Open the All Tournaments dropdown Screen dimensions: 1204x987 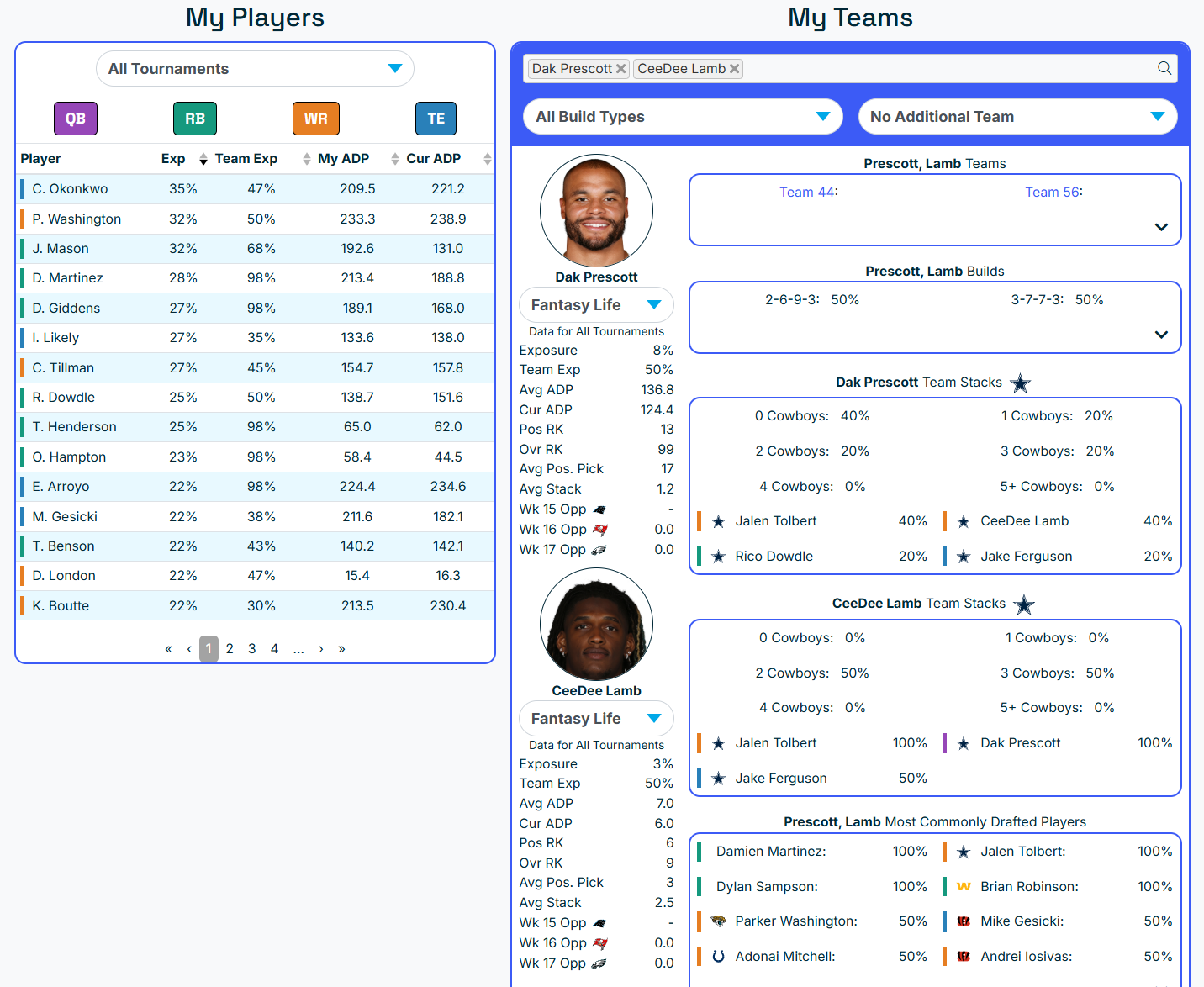click(255, 69)
